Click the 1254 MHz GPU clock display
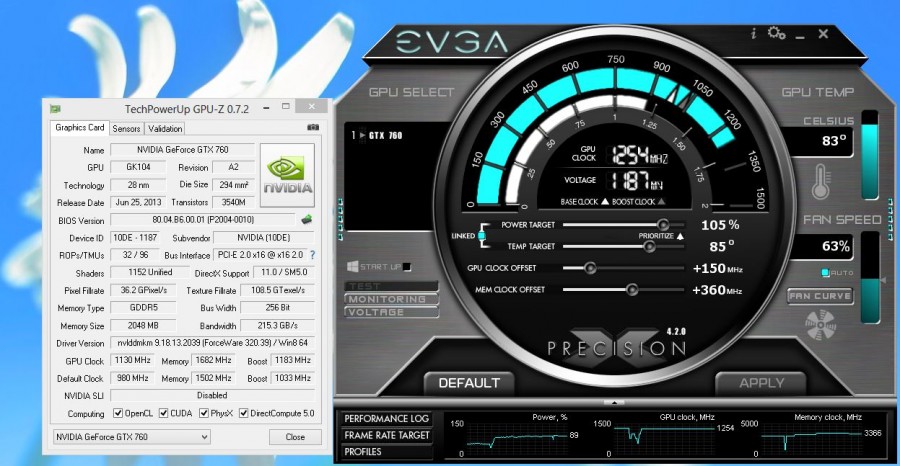The image size is (900, 466). point(640,155)
